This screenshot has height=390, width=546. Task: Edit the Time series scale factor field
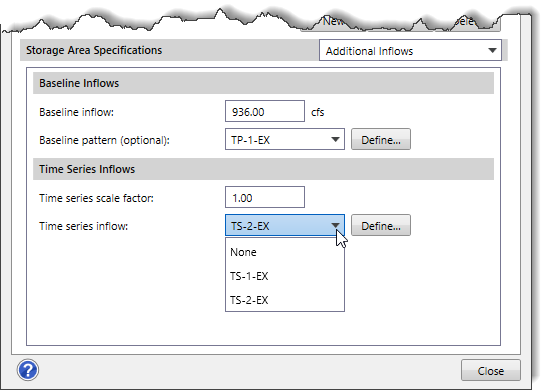click(x=265, y=197)
